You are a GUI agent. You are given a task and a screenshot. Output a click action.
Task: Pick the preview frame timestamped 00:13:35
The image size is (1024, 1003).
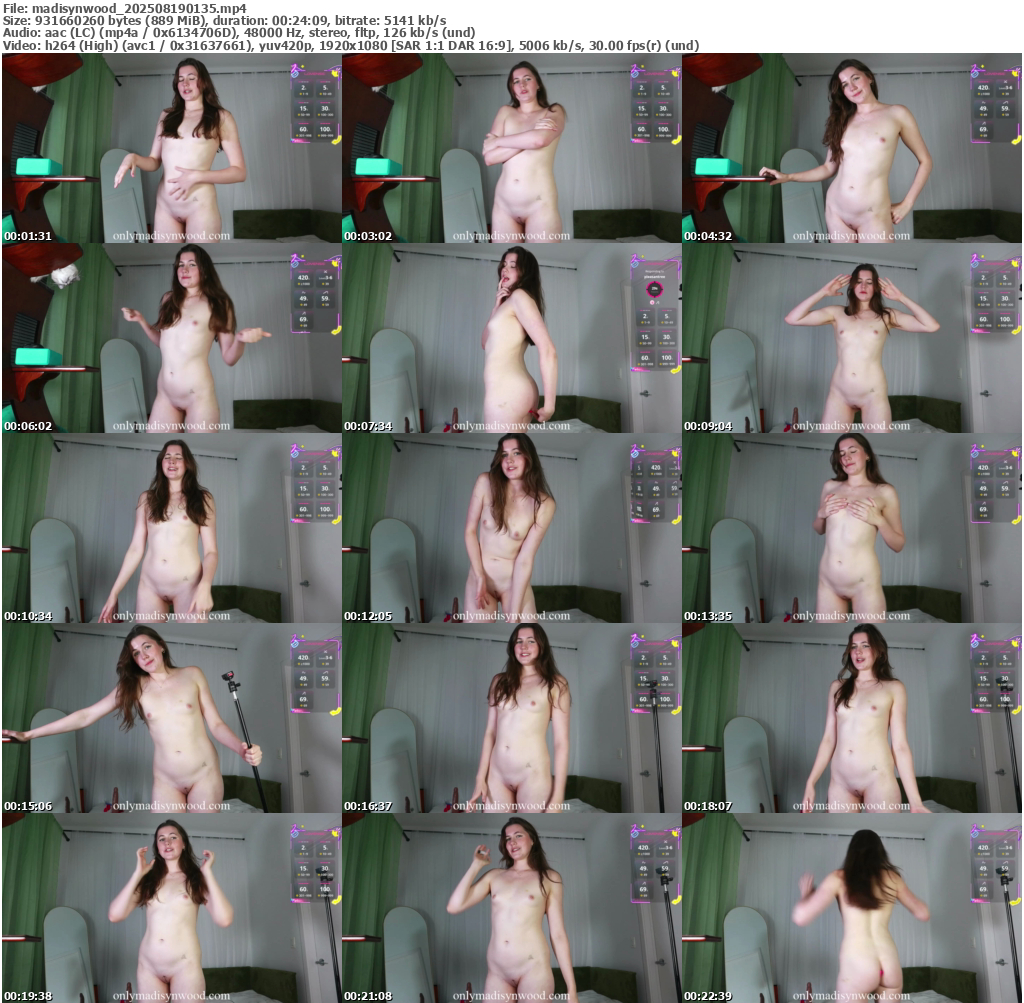point(852,528)
